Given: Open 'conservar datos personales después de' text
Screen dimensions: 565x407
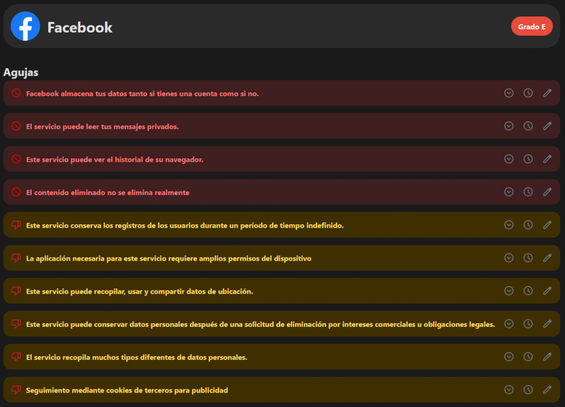Looking at the screenshot, I should pyautogui.click(x=261, y=325).
